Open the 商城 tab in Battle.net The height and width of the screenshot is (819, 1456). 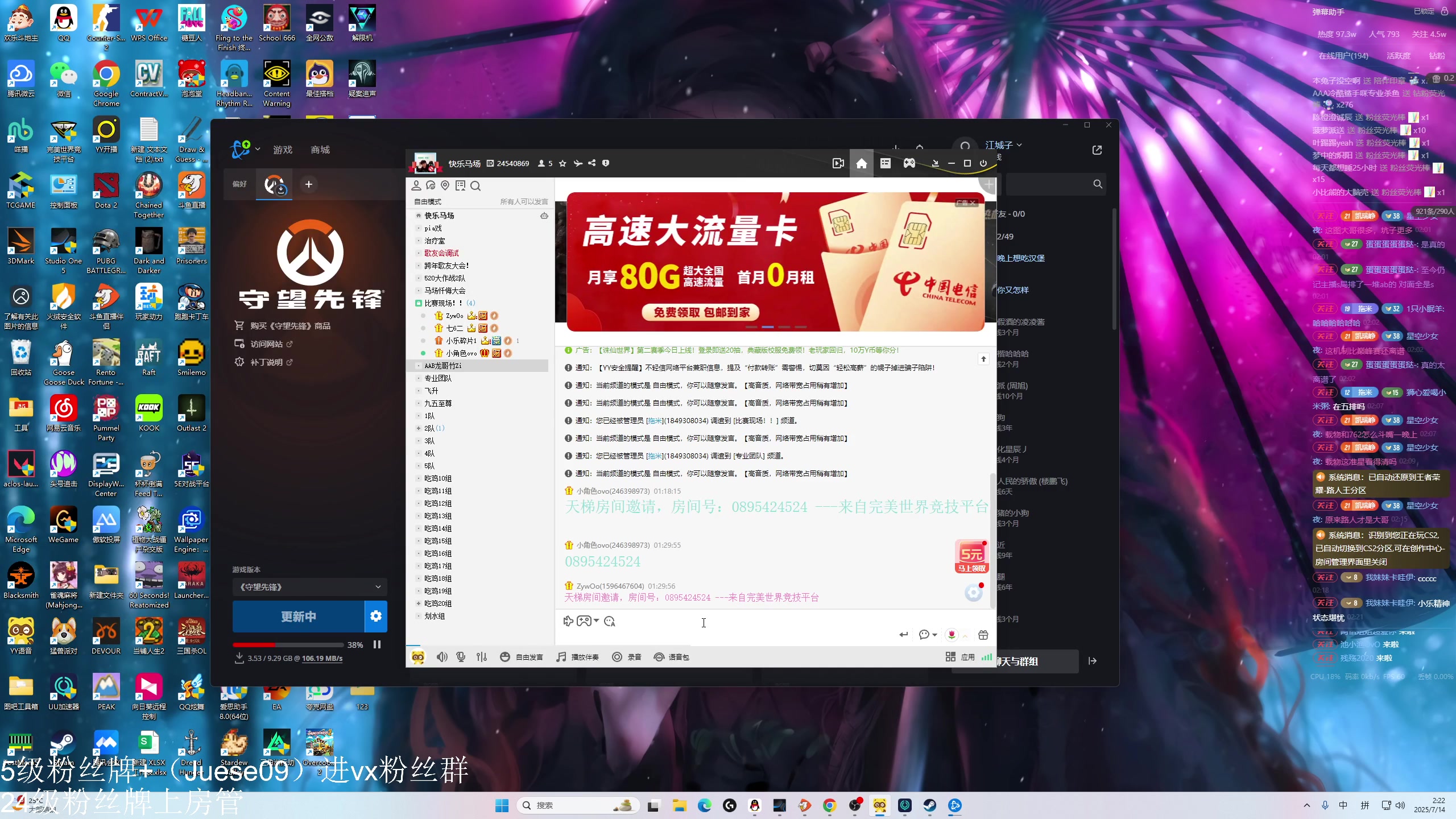[320, 150]
